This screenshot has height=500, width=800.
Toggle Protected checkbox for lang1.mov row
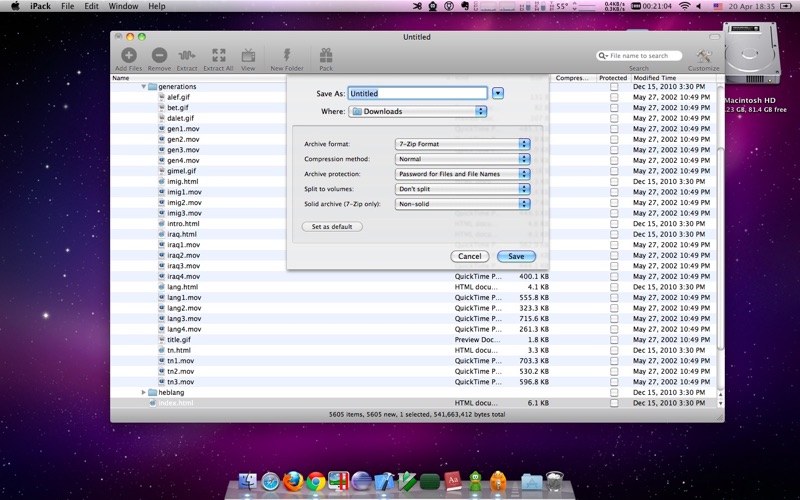[614, 298]
